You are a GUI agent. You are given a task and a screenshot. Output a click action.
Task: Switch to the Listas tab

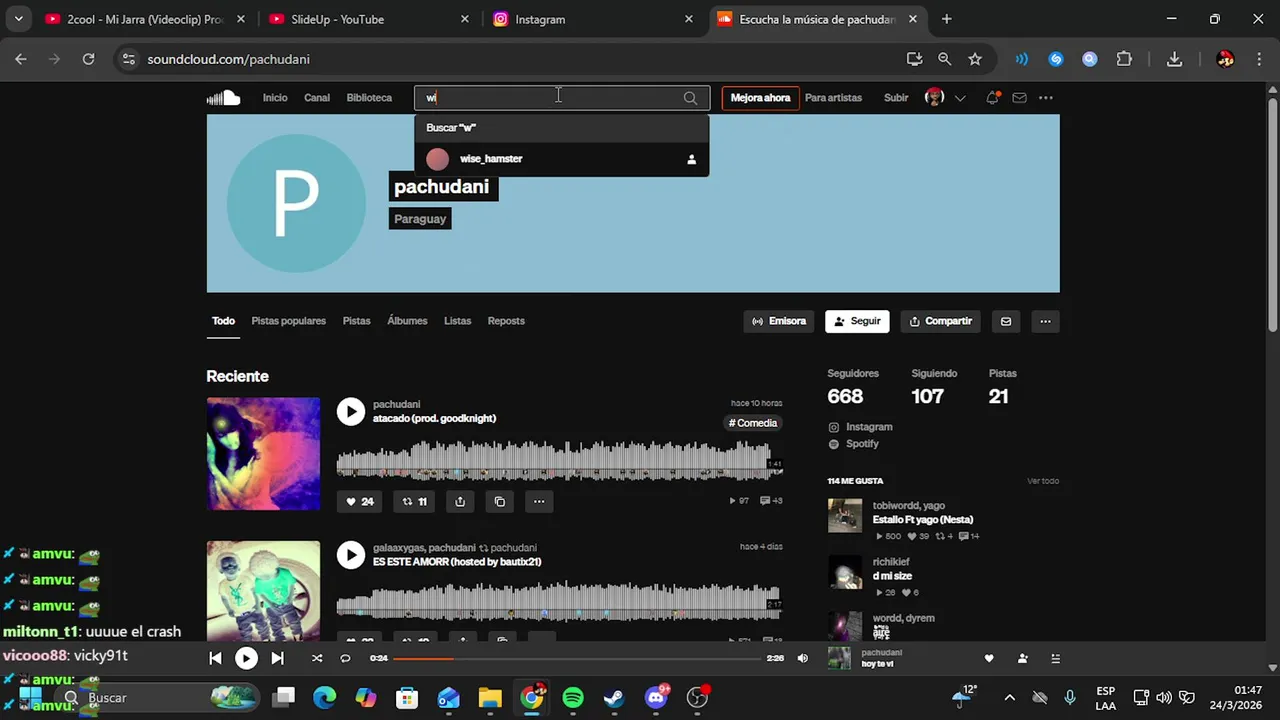pos(457,321)
